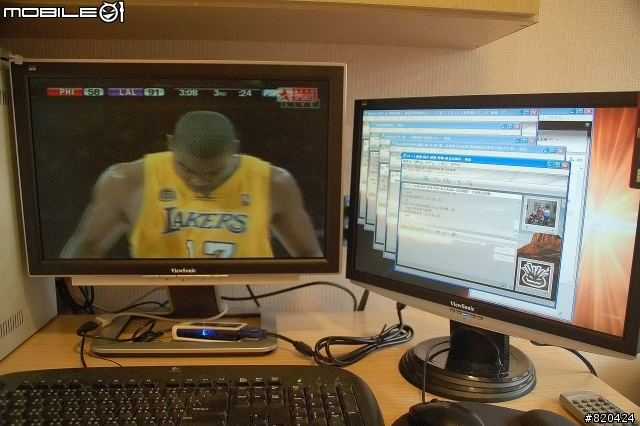Viewport: 640px width, 426px height.
Task: Open the last menu in front chat window
Action: [456, 164]
